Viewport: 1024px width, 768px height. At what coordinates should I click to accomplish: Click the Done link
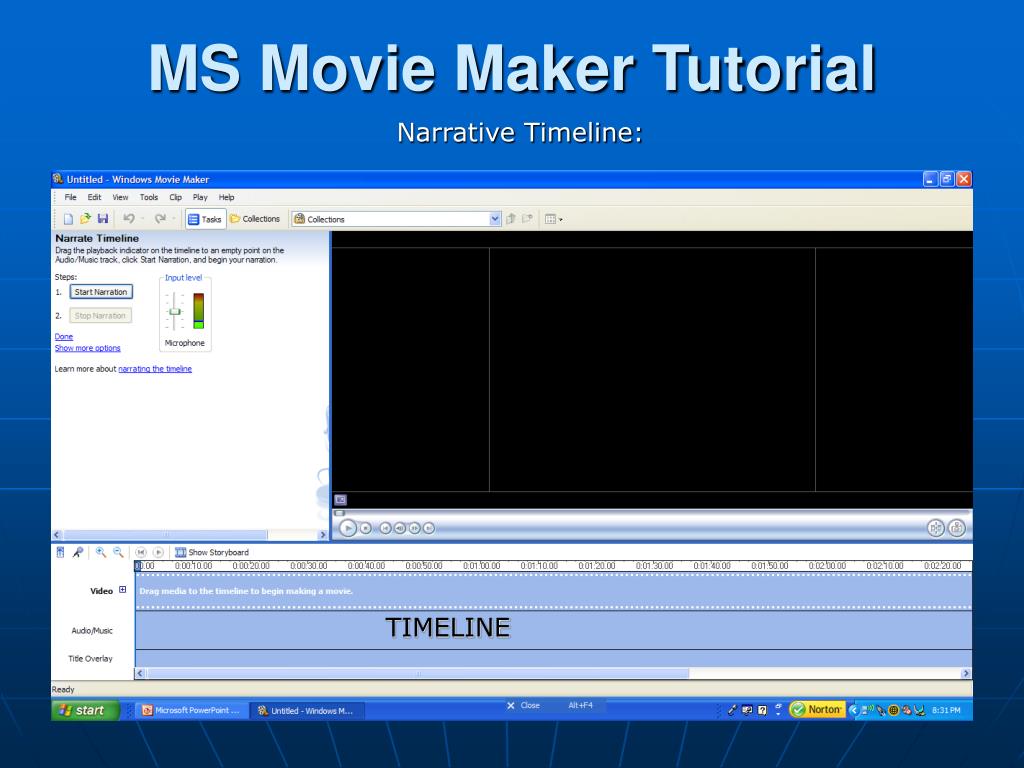pos(64,337)
